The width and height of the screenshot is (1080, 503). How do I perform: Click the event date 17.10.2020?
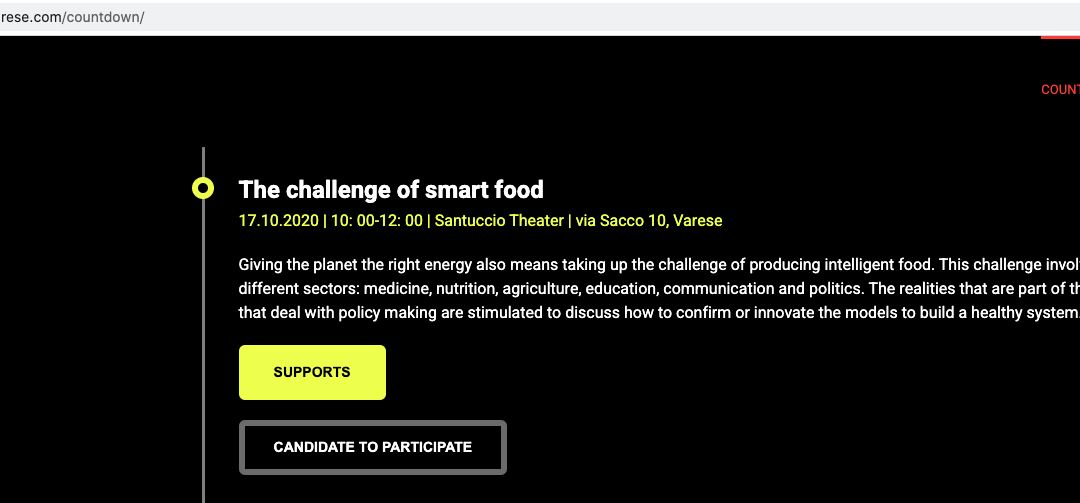pos(278,220)
